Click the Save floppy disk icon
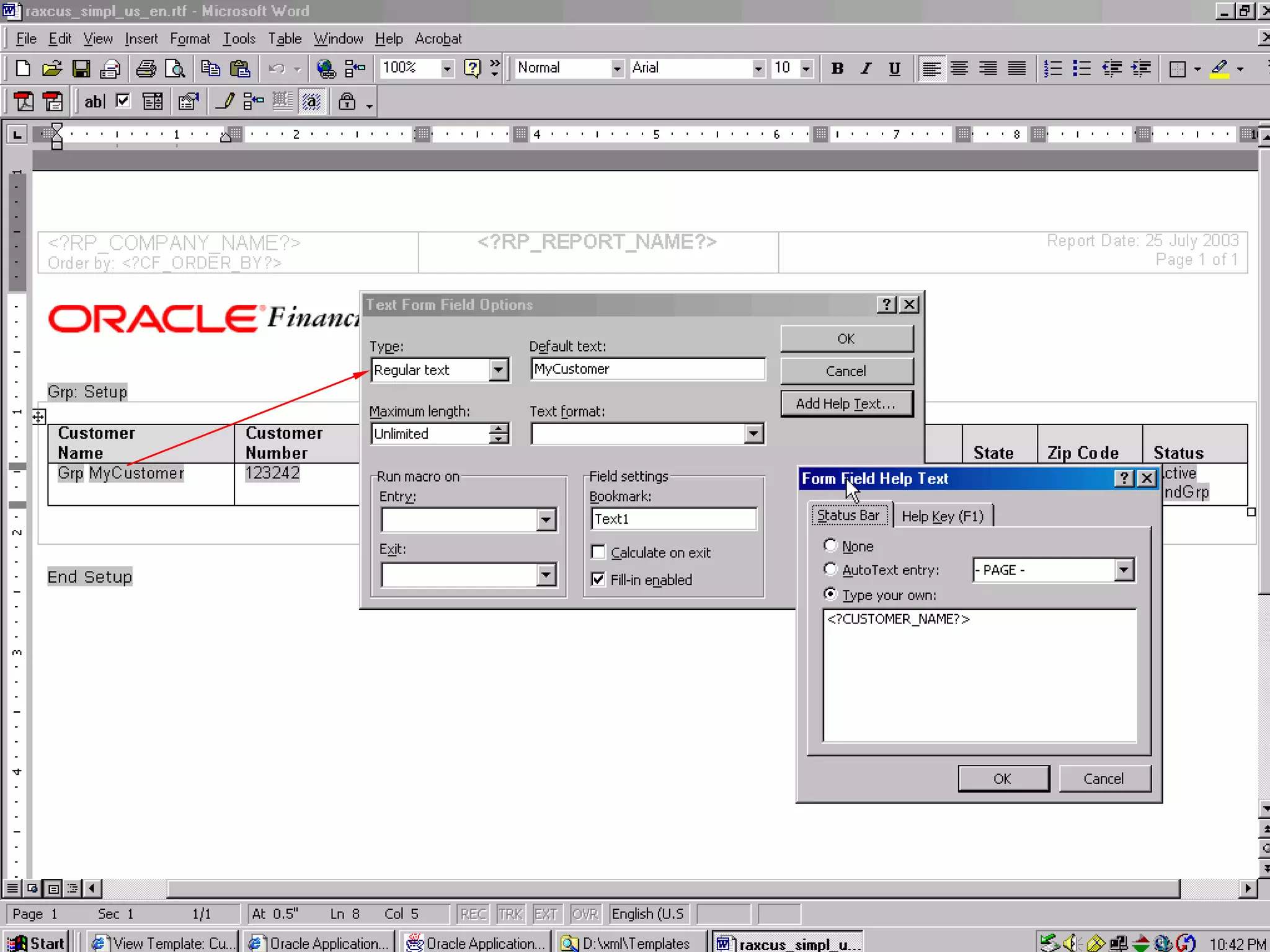The height and width of the screenshot is (952, 1270). pyautogui.click(x=81, y=68)
